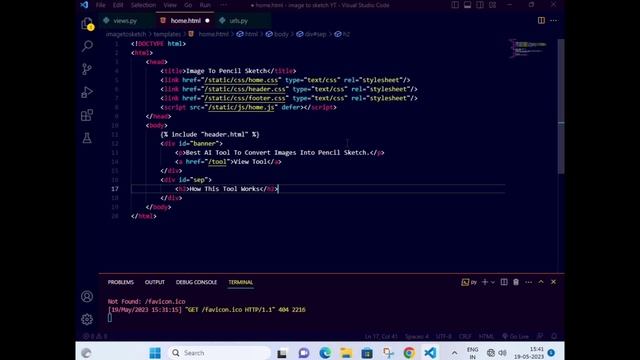Open the /static/css/footer.css link

pyautogui.click(x=245, y=98)
